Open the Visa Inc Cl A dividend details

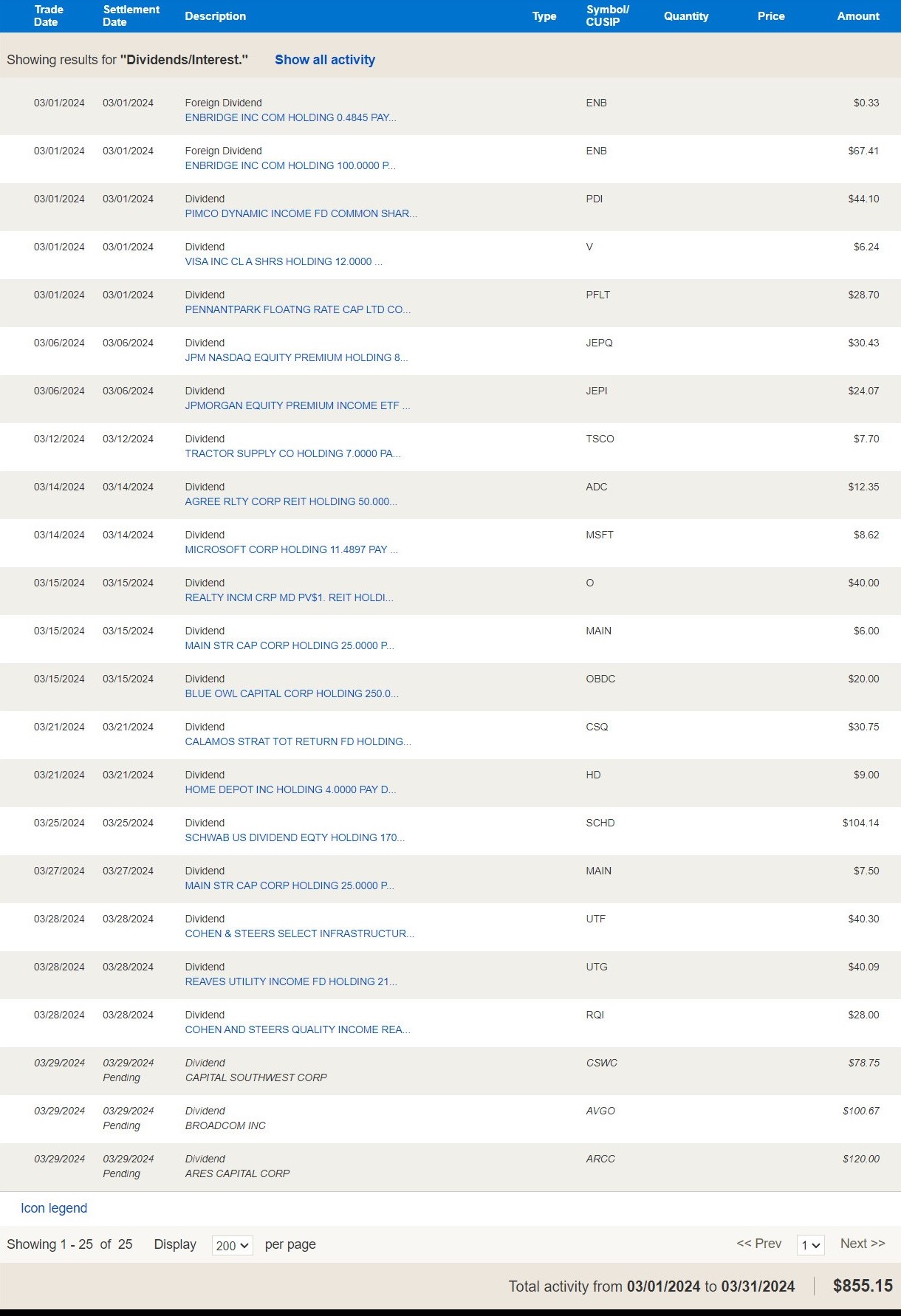click(284, 261)
